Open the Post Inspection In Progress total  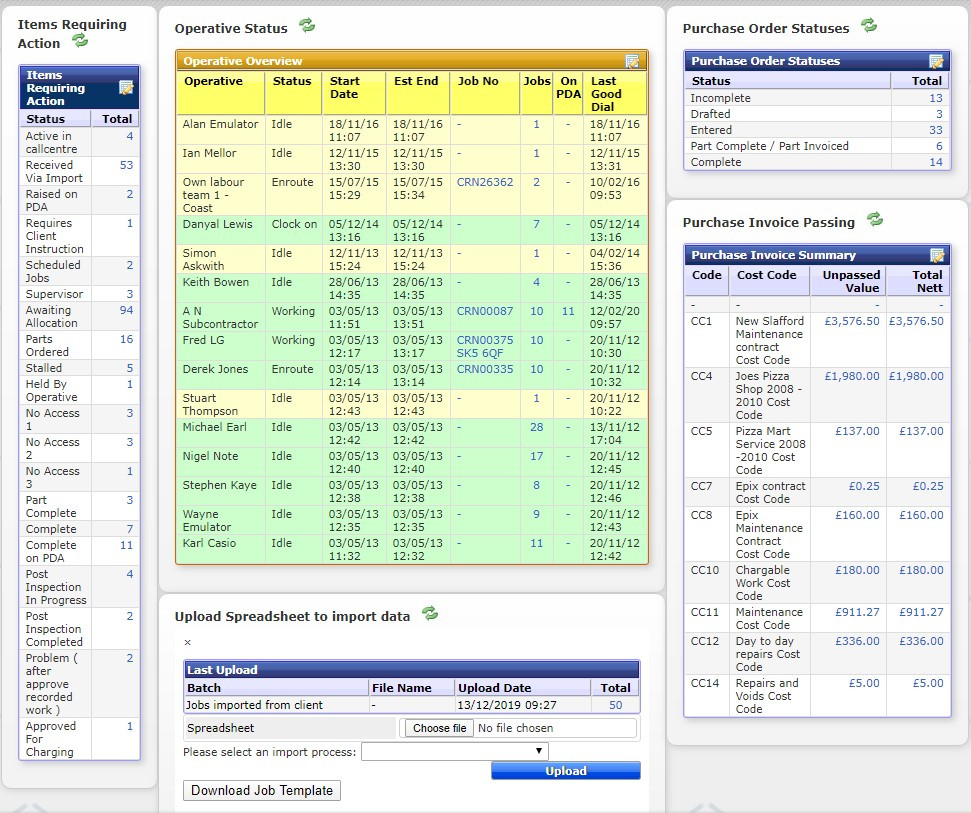tap(129, 574)
